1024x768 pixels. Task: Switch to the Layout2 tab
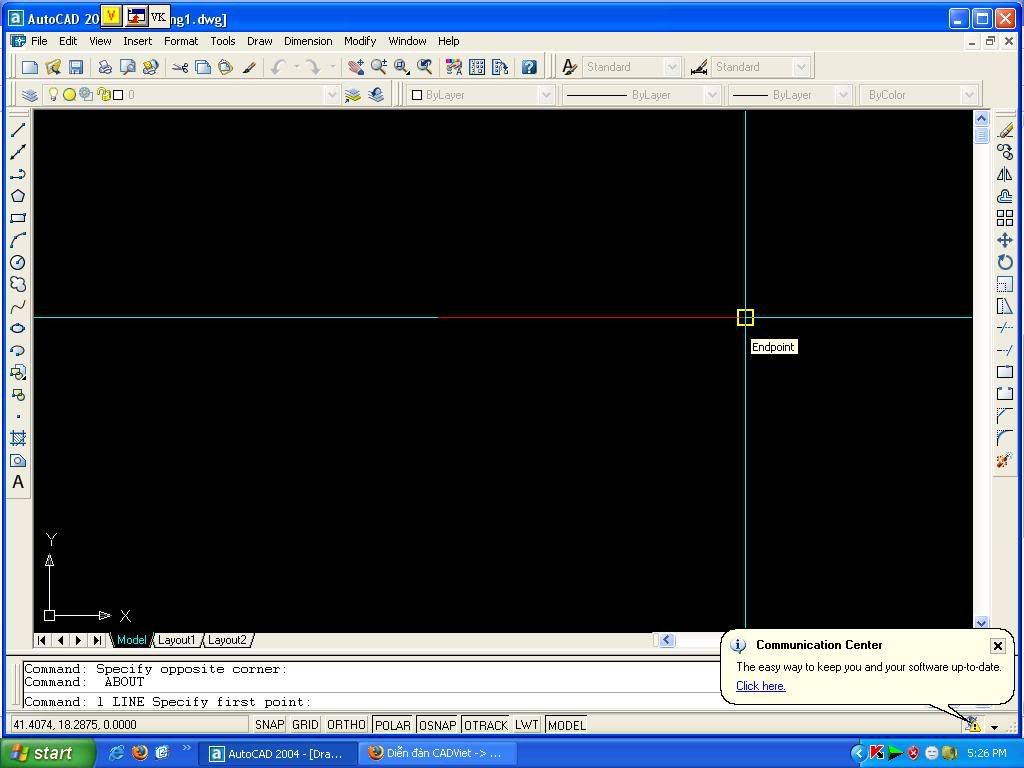click(227, 640)
